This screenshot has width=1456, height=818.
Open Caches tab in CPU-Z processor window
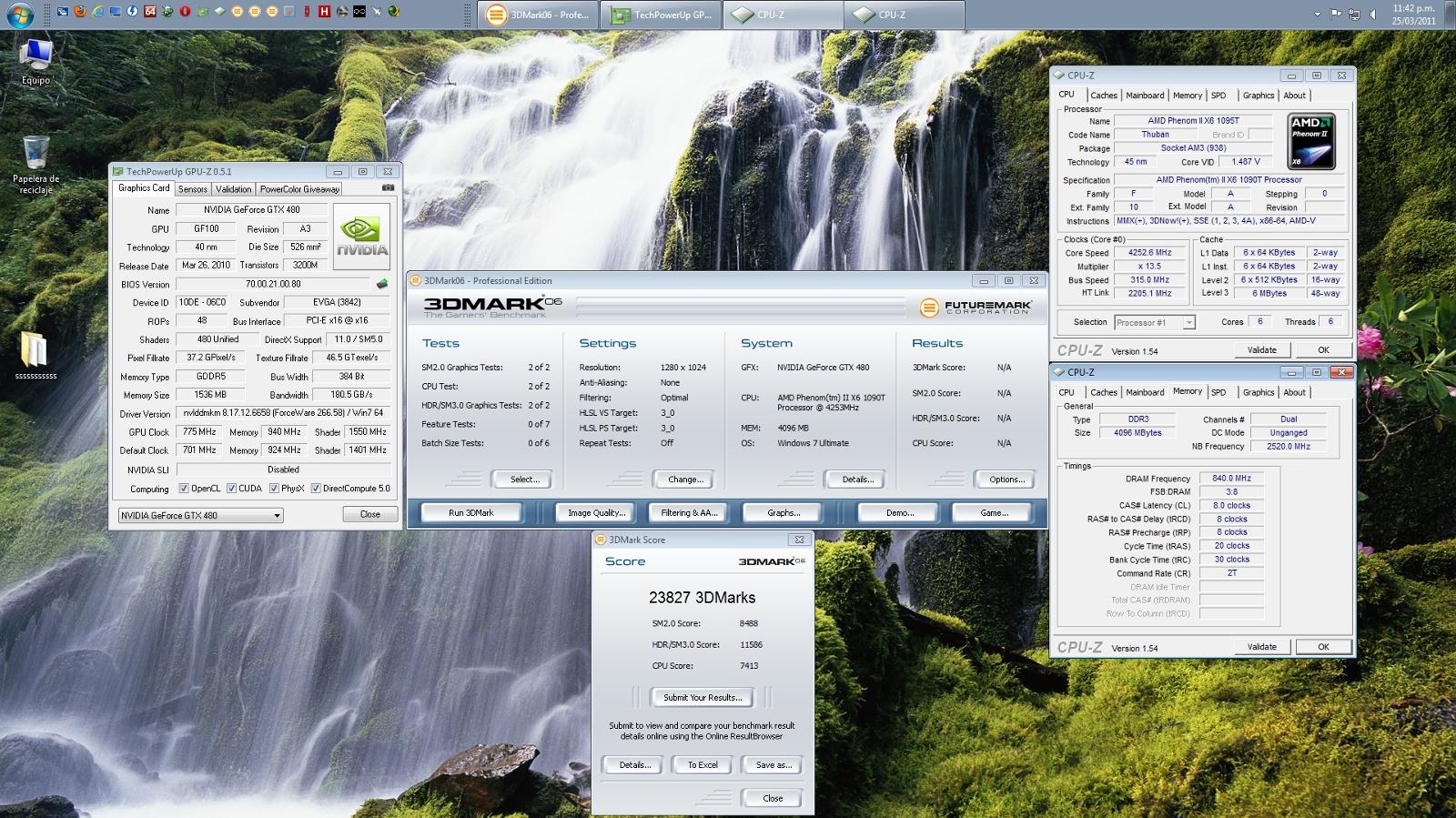pyautogui.click(x=1104, y=96)
